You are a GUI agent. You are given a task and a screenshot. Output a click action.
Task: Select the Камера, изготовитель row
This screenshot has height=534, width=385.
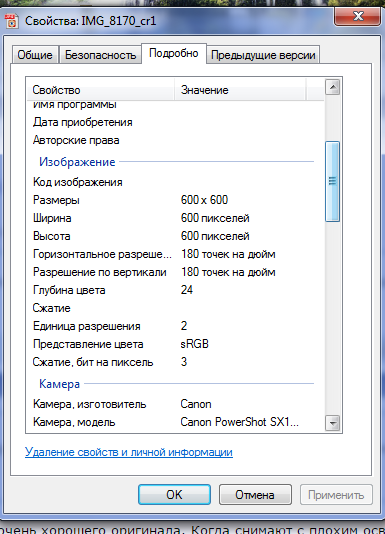point(175,404)
